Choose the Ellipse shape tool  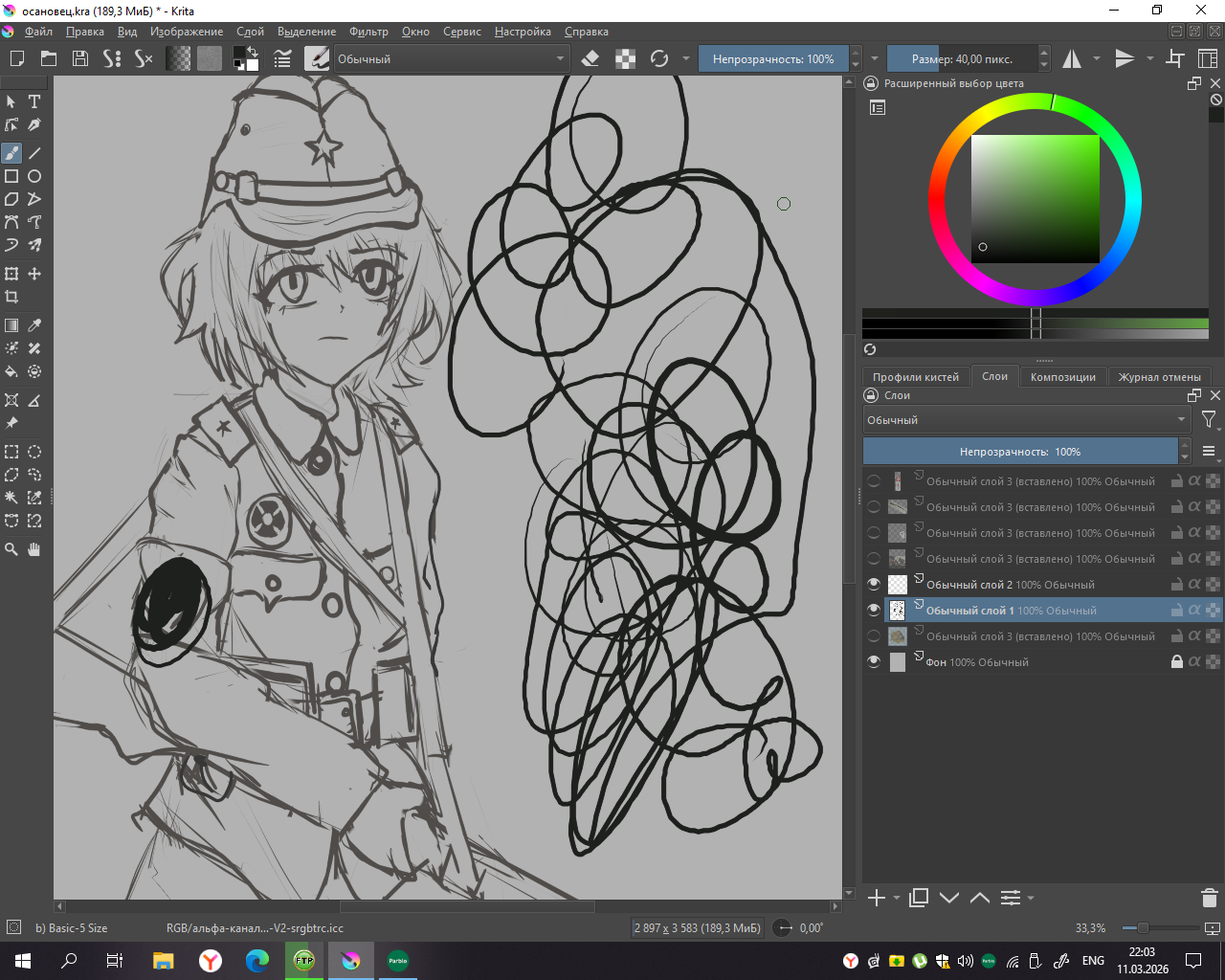34,176
